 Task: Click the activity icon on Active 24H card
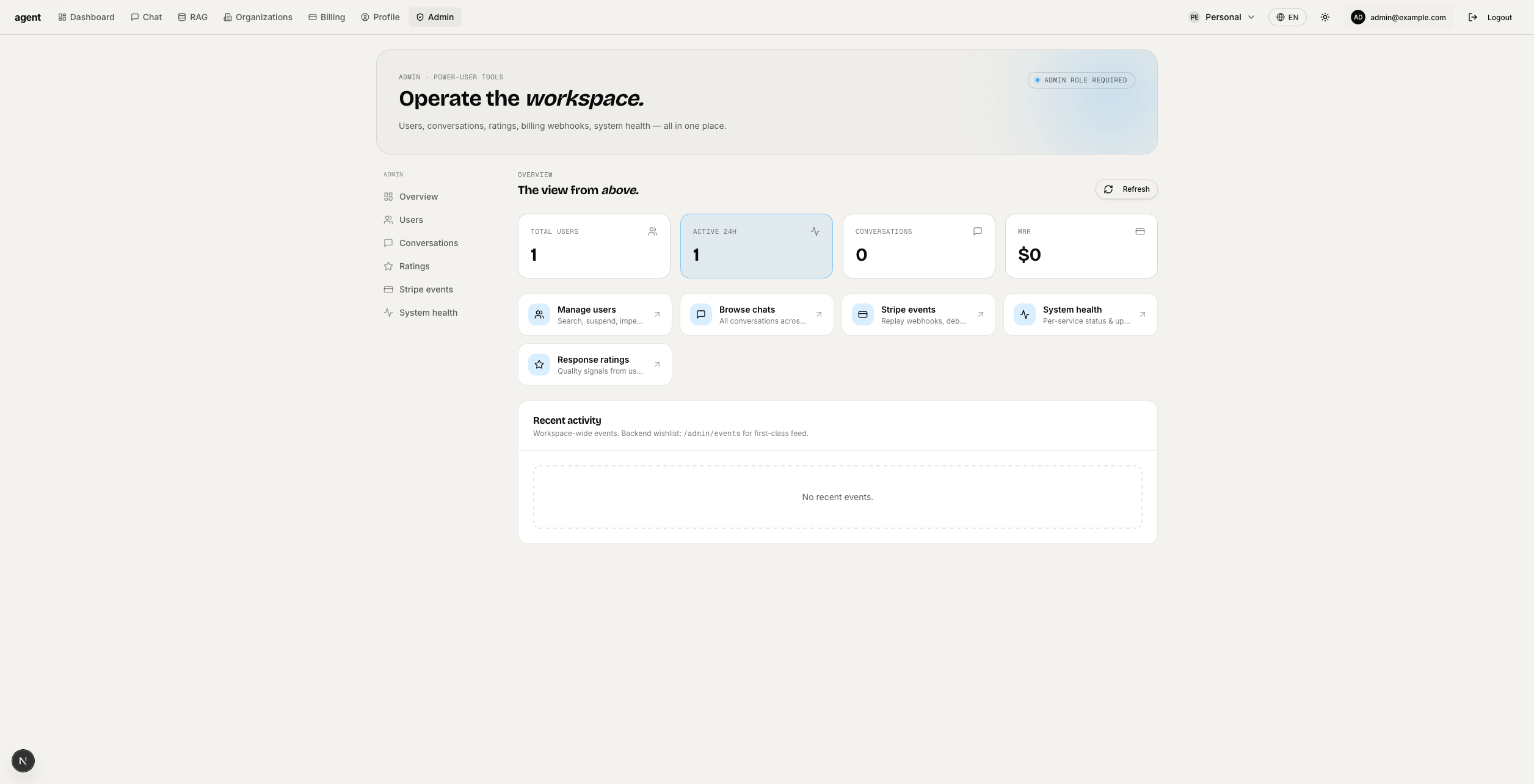click(815, 231)
